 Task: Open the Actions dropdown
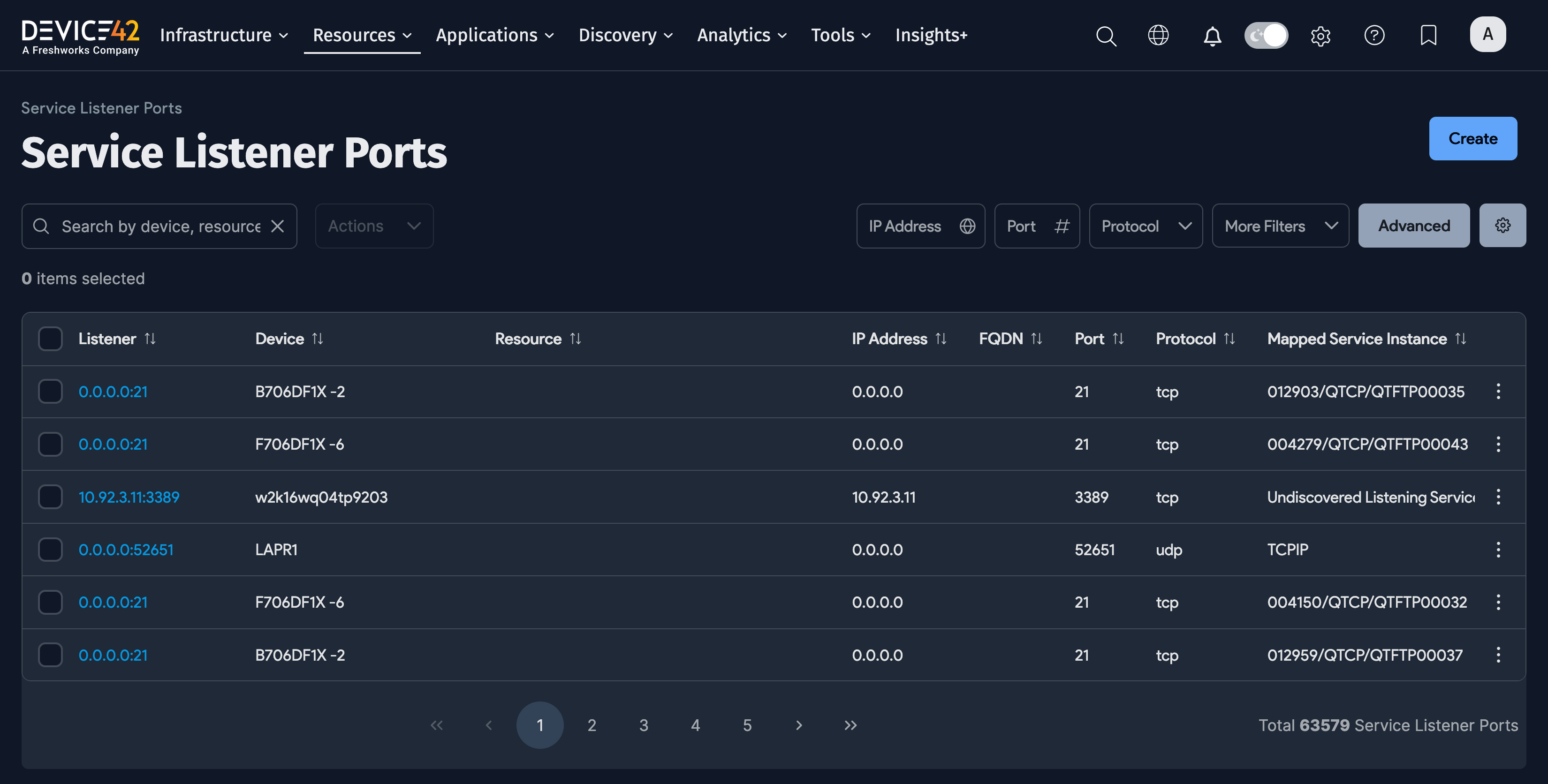(x=374, y=226)
